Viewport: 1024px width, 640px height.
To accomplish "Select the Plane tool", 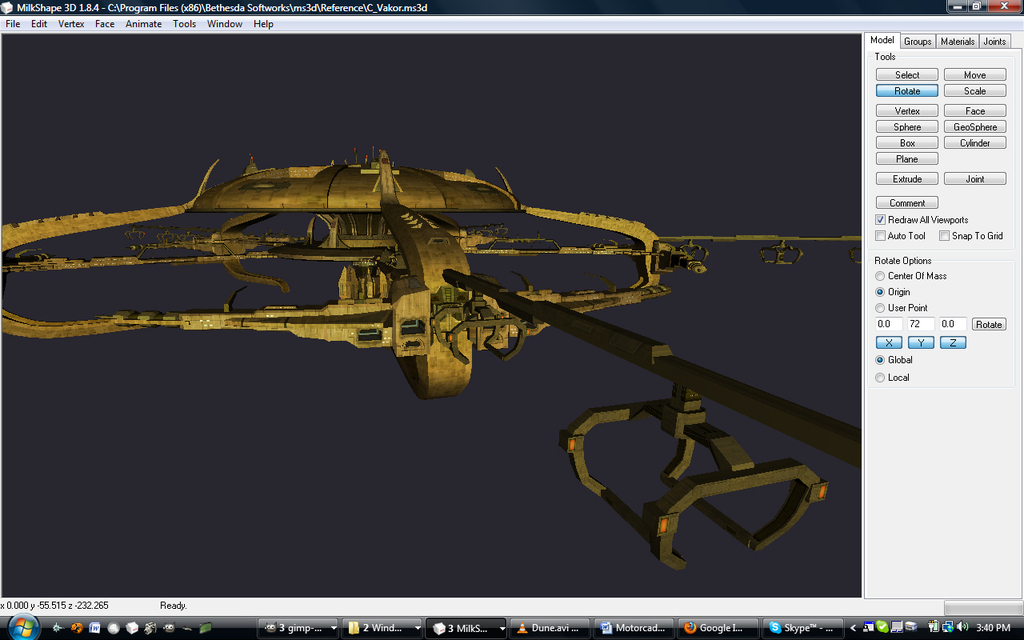I will [x=906, y=158].
